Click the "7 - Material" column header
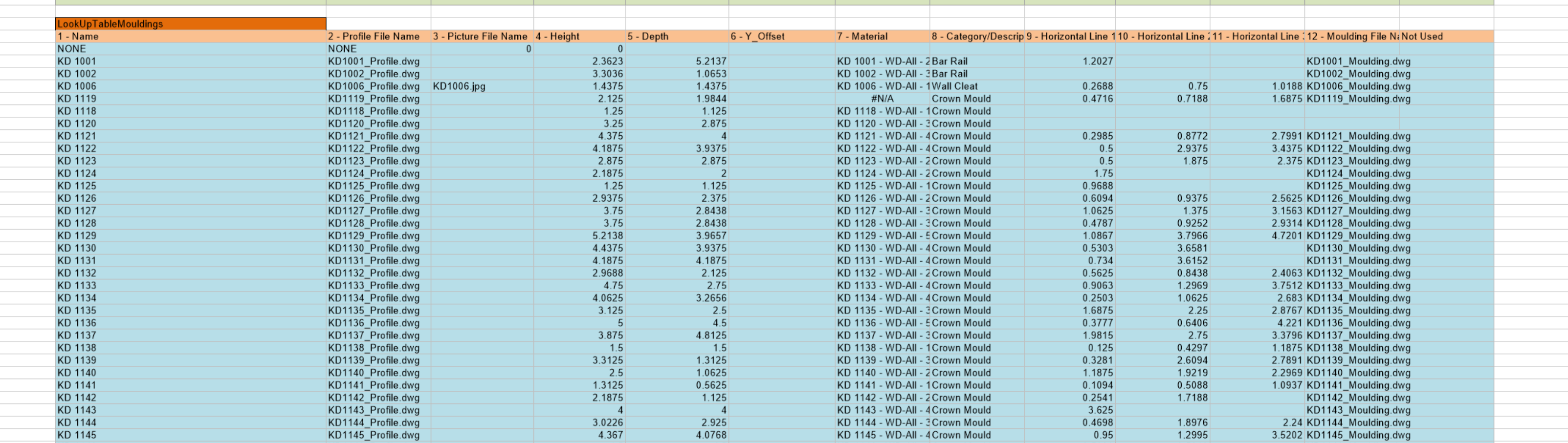1568x443 pixels. [x=883, y=37]
